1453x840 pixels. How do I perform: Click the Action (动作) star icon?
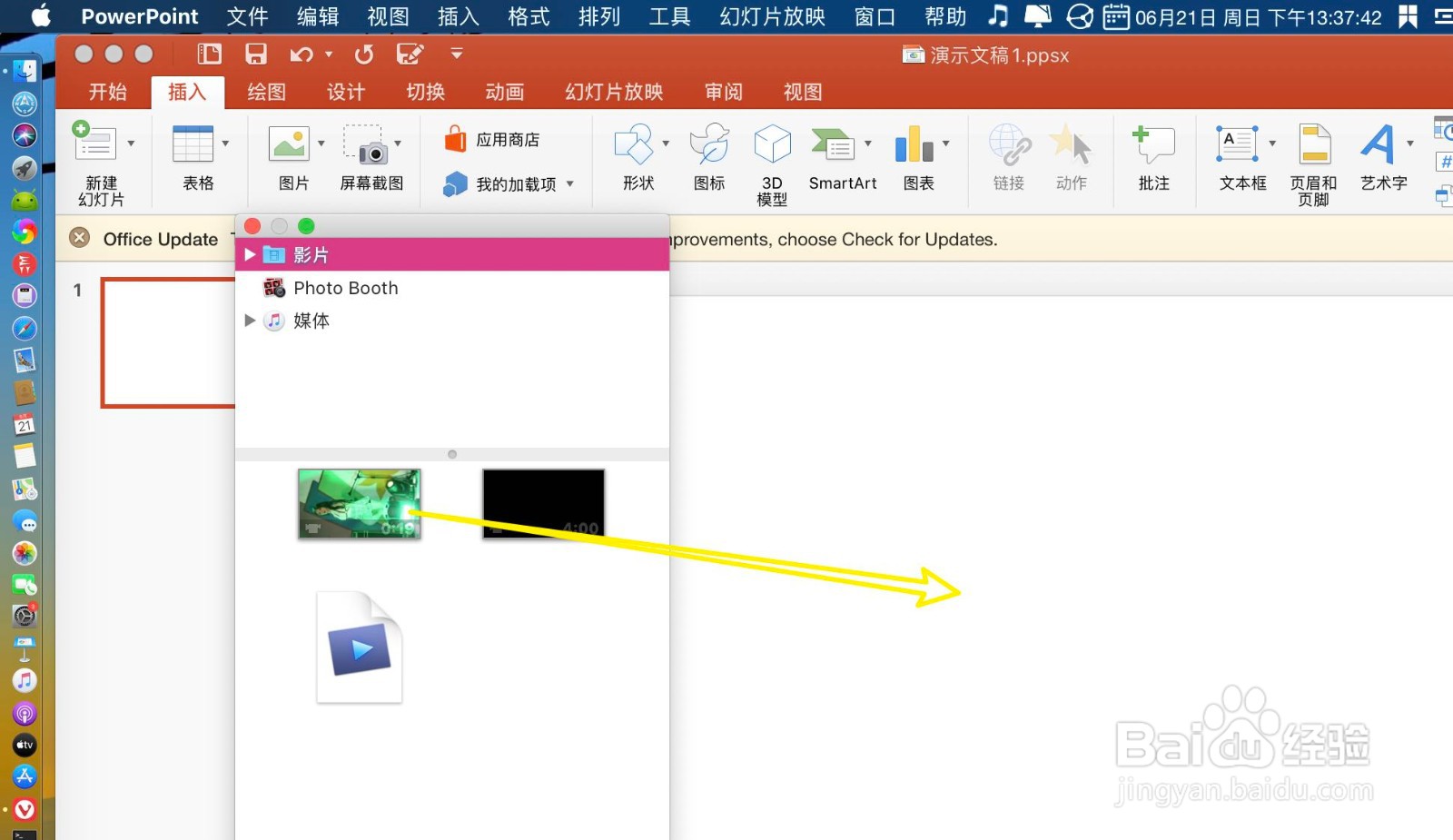[x=1071, y=144]
